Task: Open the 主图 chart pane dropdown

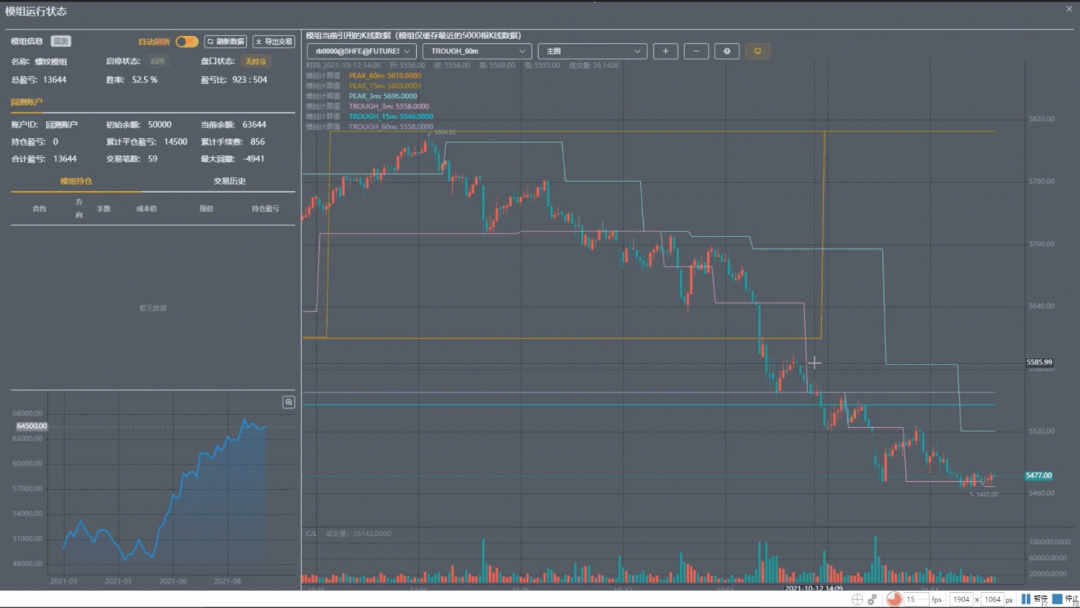Action: [x=592, y=51]
